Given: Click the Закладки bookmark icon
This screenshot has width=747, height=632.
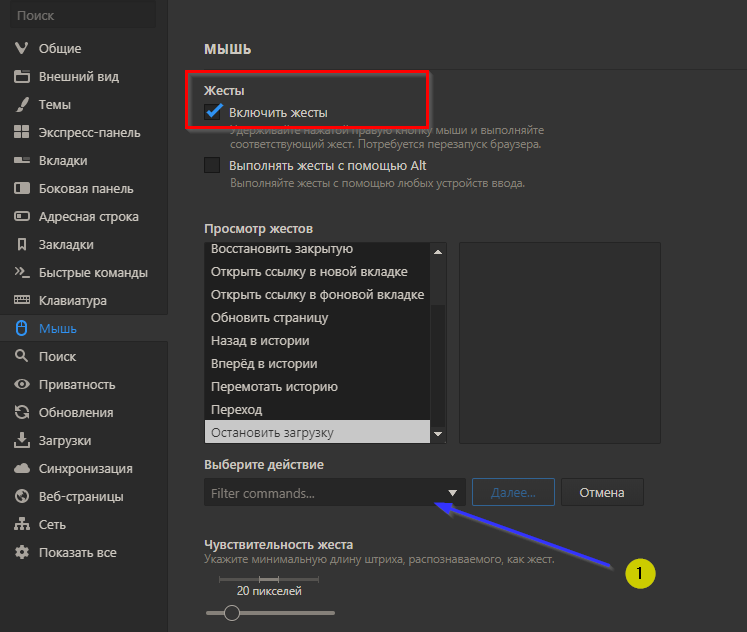Looking at the screenshot, I should tap(21, 244).
